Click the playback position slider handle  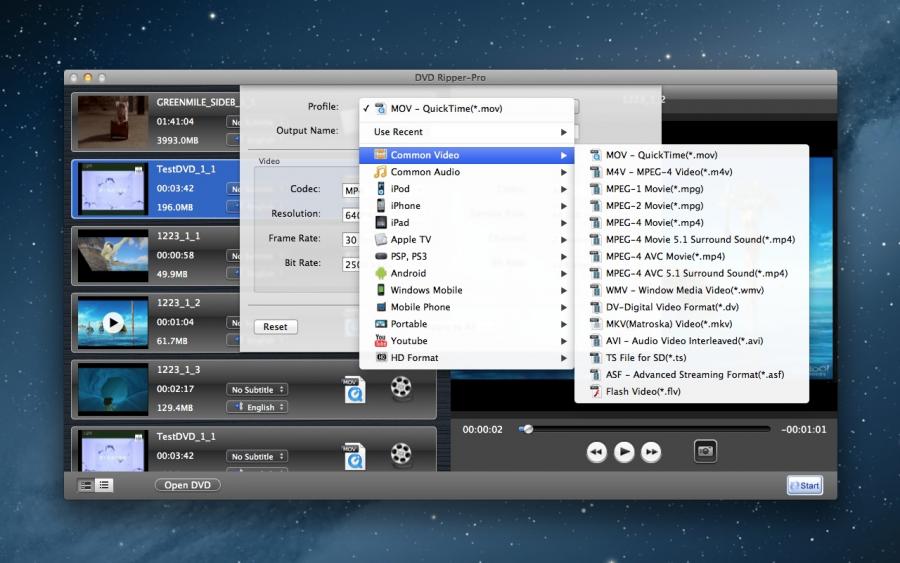(x=528, y=429)
